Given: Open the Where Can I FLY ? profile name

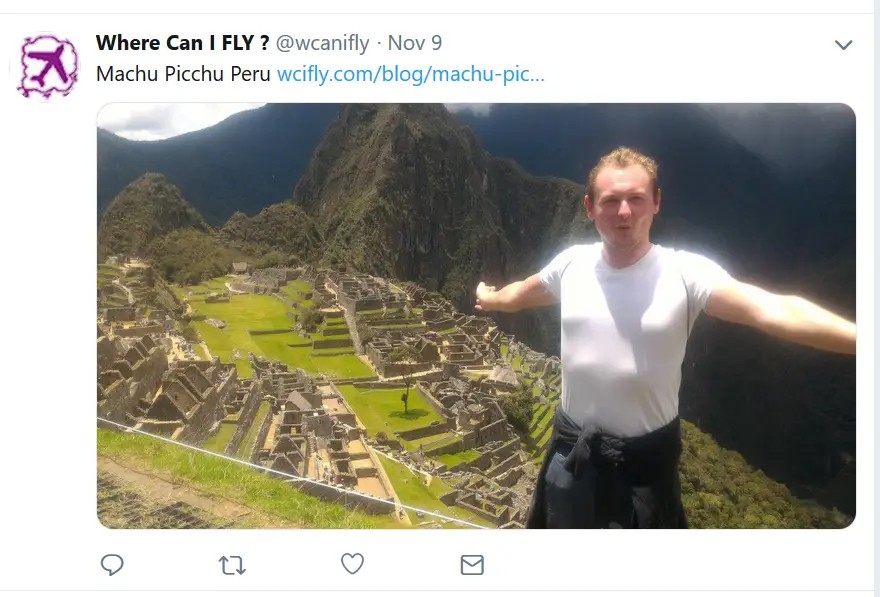Looking at the screenshot, I should click(x=182, y=43).
